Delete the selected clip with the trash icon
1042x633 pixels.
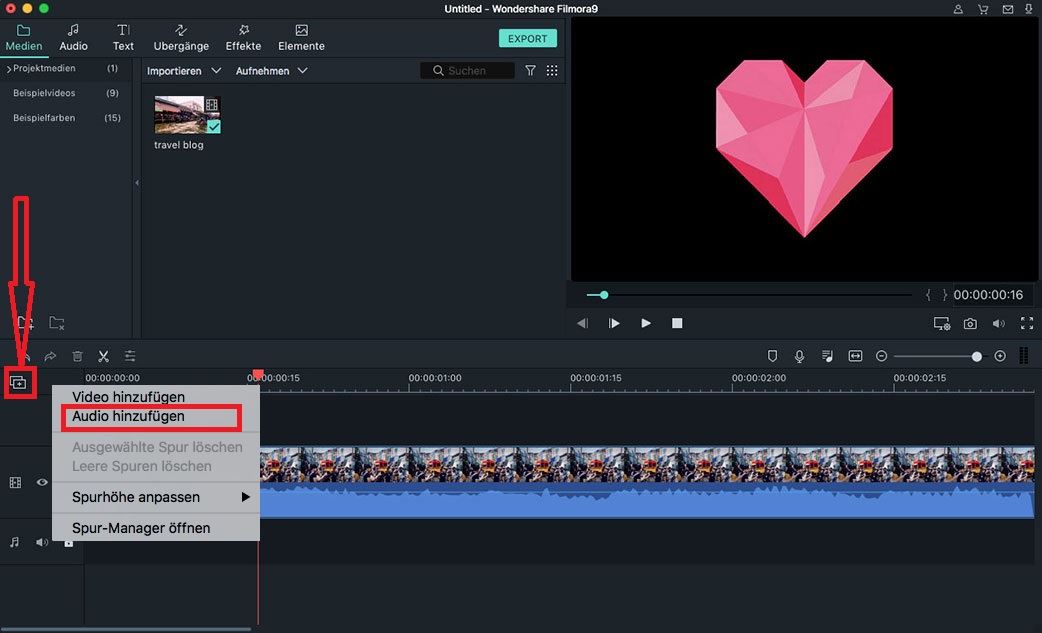pos(77,357)
